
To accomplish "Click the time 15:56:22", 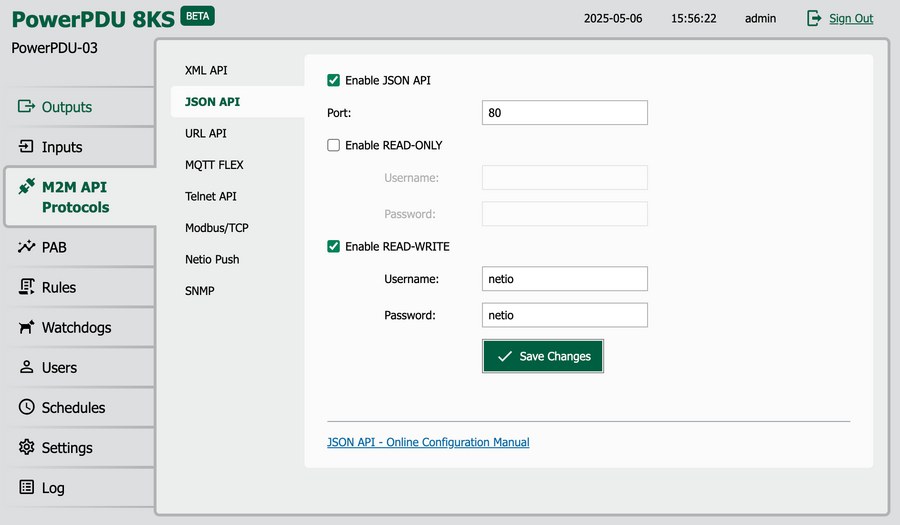I will click(693, 18).
